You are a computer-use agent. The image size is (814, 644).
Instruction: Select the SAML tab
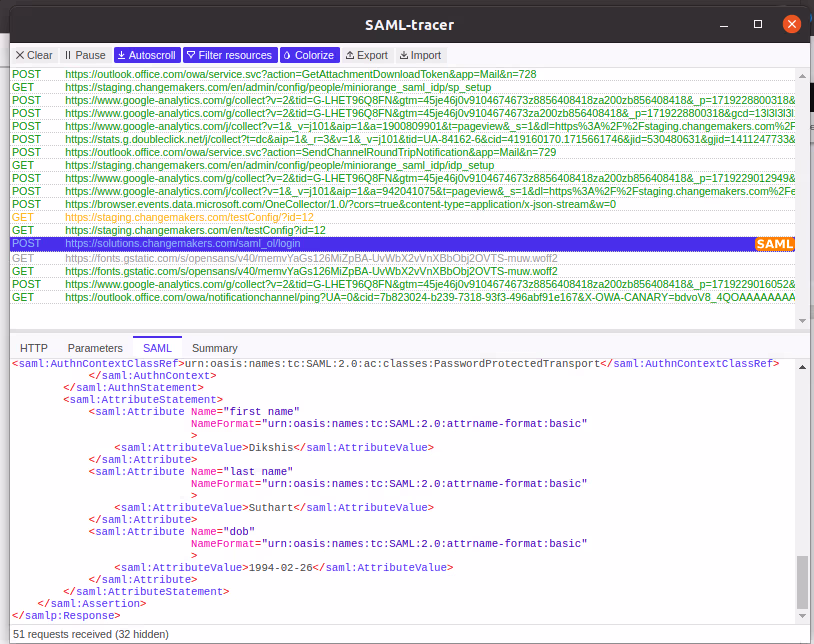coord(157,348)
